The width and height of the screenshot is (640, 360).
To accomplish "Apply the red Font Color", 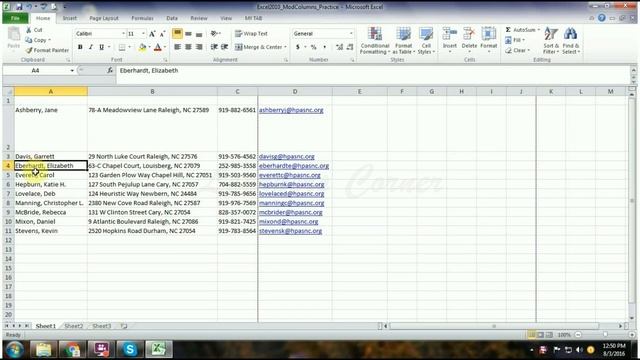I will [158, 47].
